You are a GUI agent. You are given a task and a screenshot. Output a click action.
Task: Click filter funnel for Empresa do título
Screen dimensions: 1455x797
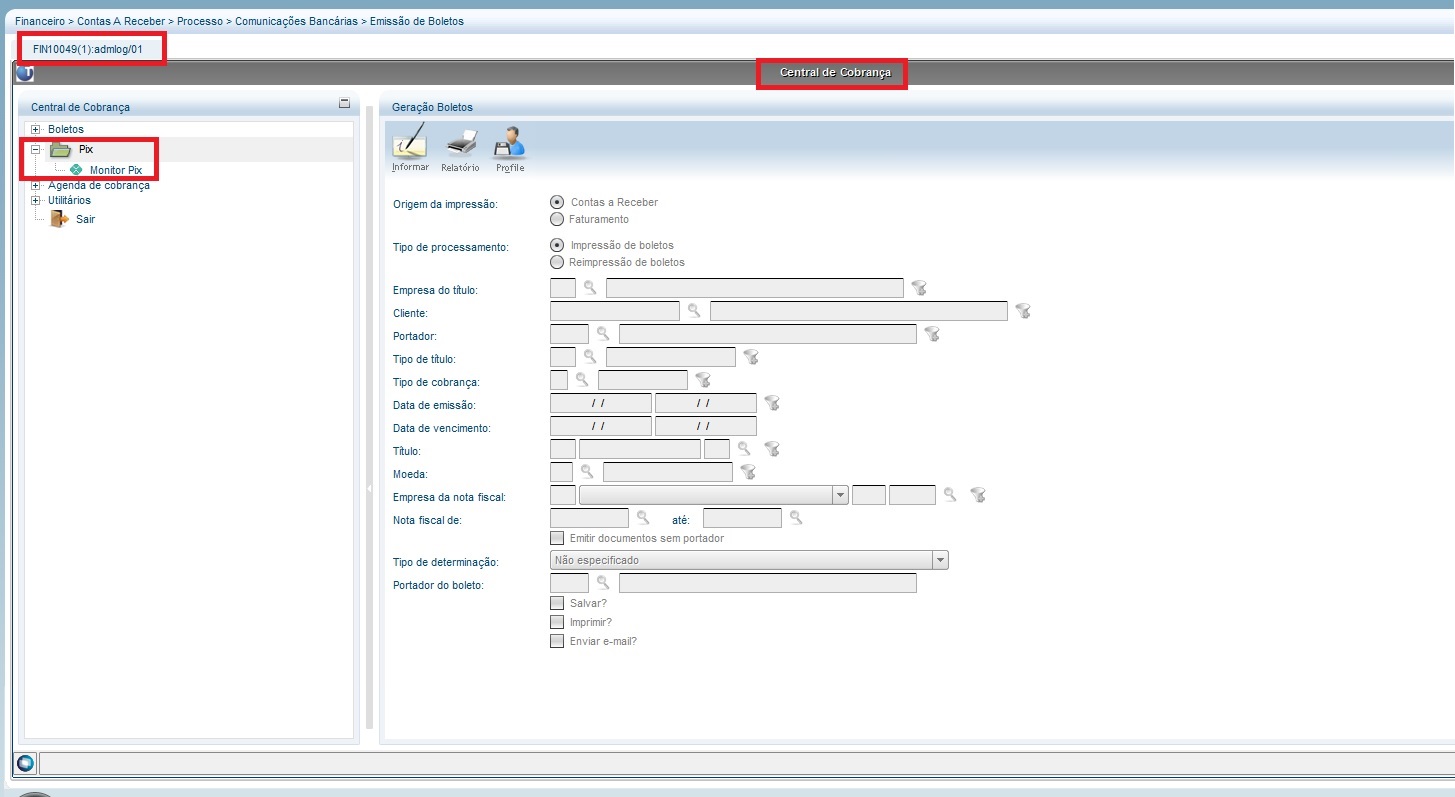tap(919, 288)
